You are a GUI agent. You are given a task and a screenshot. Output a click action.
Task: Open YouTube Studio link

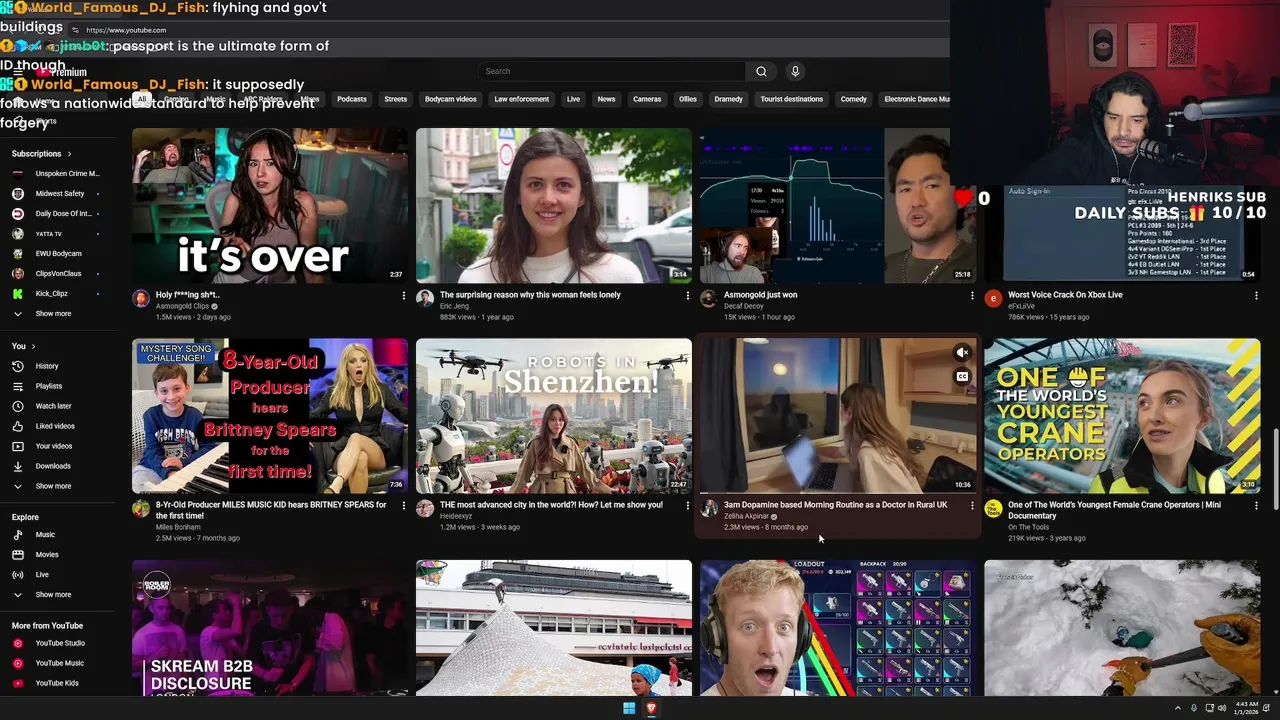click(x=60, y=643)
